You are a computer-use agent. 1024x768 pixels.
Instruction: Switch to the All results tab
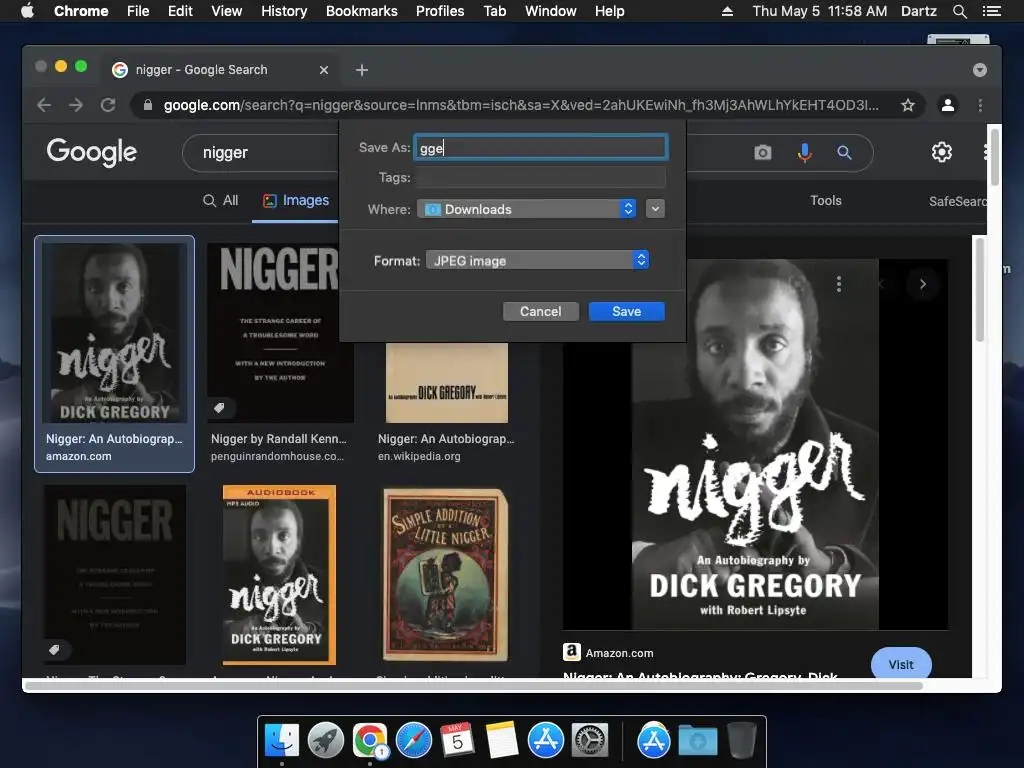(x=221, y=200)
